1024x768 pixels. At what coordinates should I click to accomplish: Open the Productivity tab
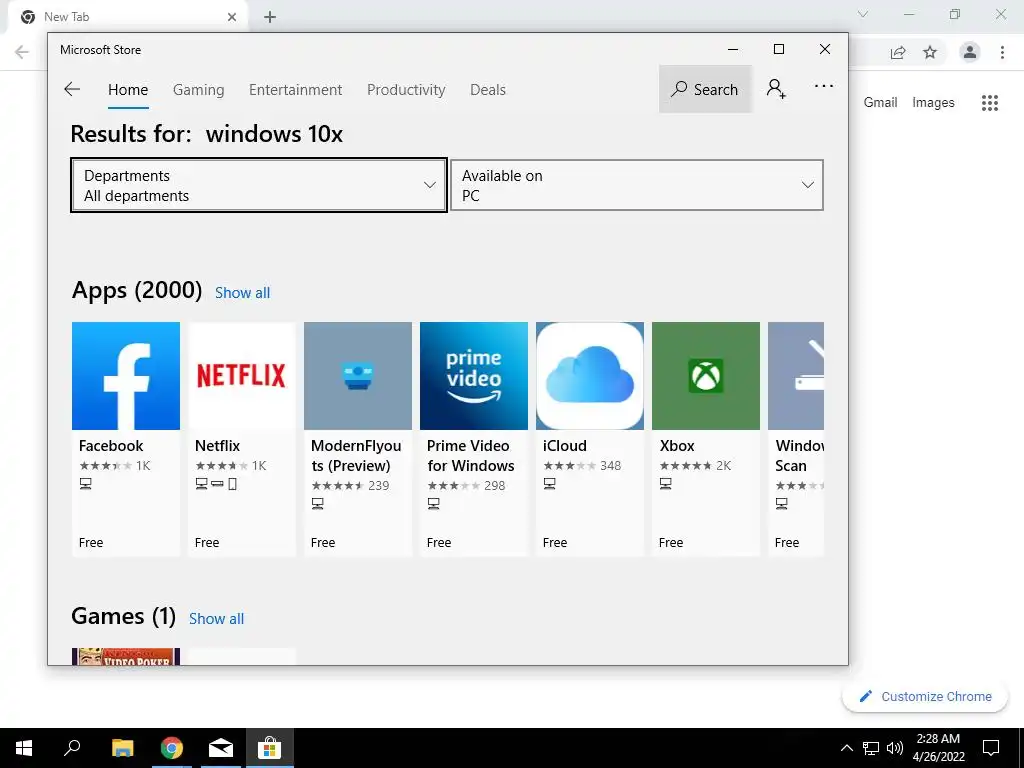click(406, 89)
